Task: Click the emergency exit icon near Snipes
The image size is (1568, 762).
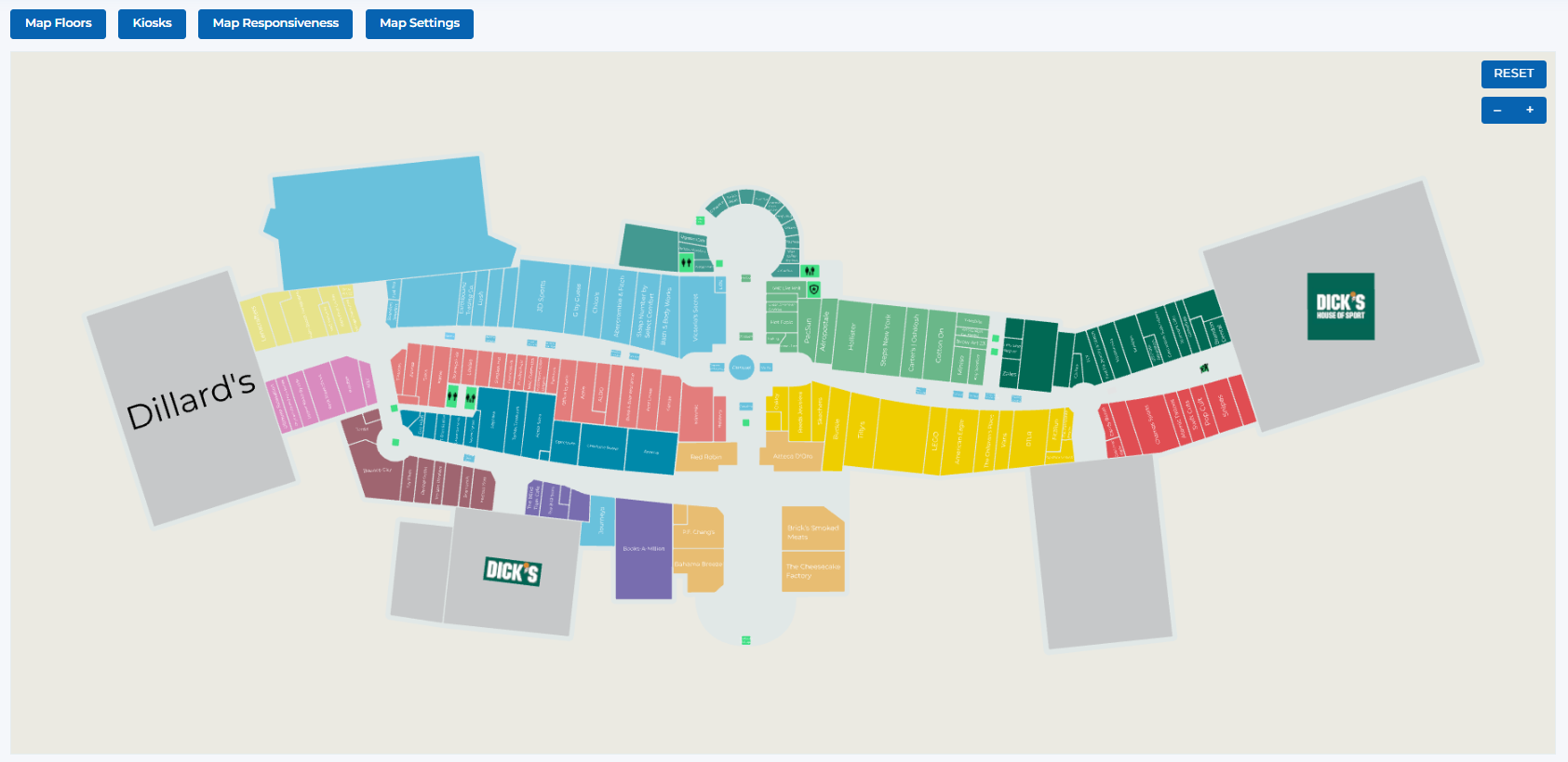Action: point(1204,368)
